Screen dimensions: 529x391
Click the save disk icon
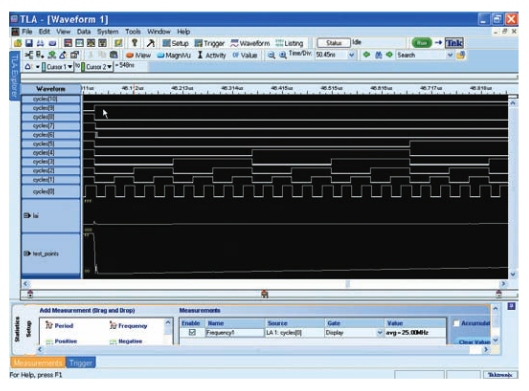pyautogui.click(x=29, y=43)
